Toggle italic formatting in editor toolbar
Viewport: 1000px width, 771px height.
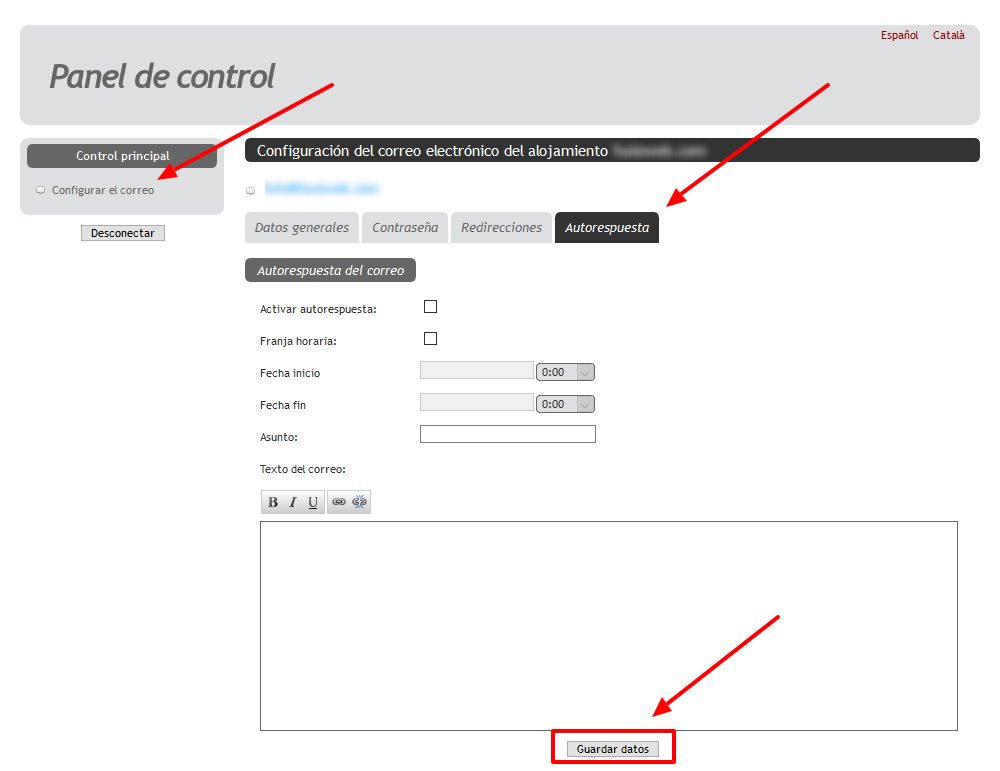(293, 502)
